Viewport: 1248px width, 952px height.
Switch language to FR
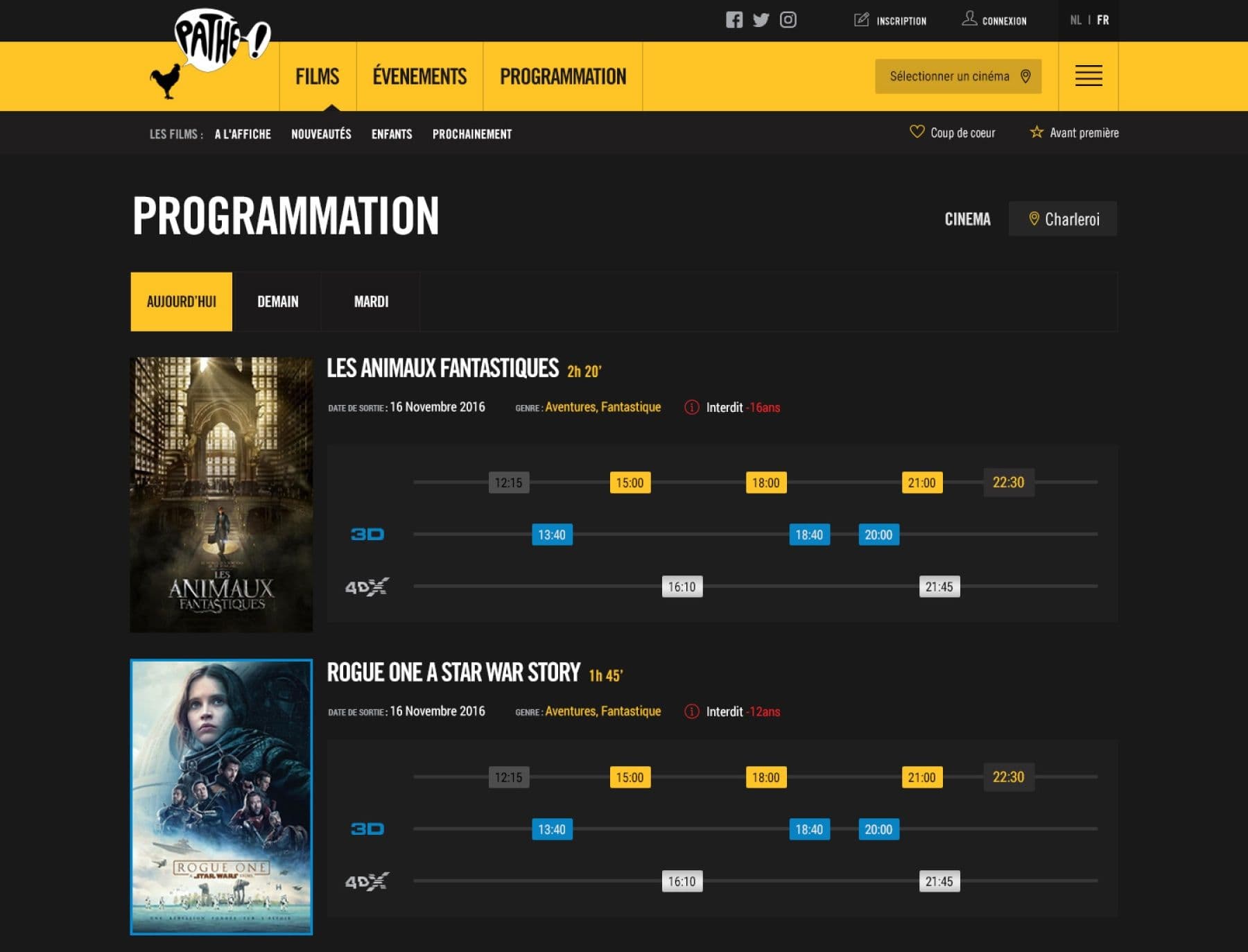coord(1102,20)
